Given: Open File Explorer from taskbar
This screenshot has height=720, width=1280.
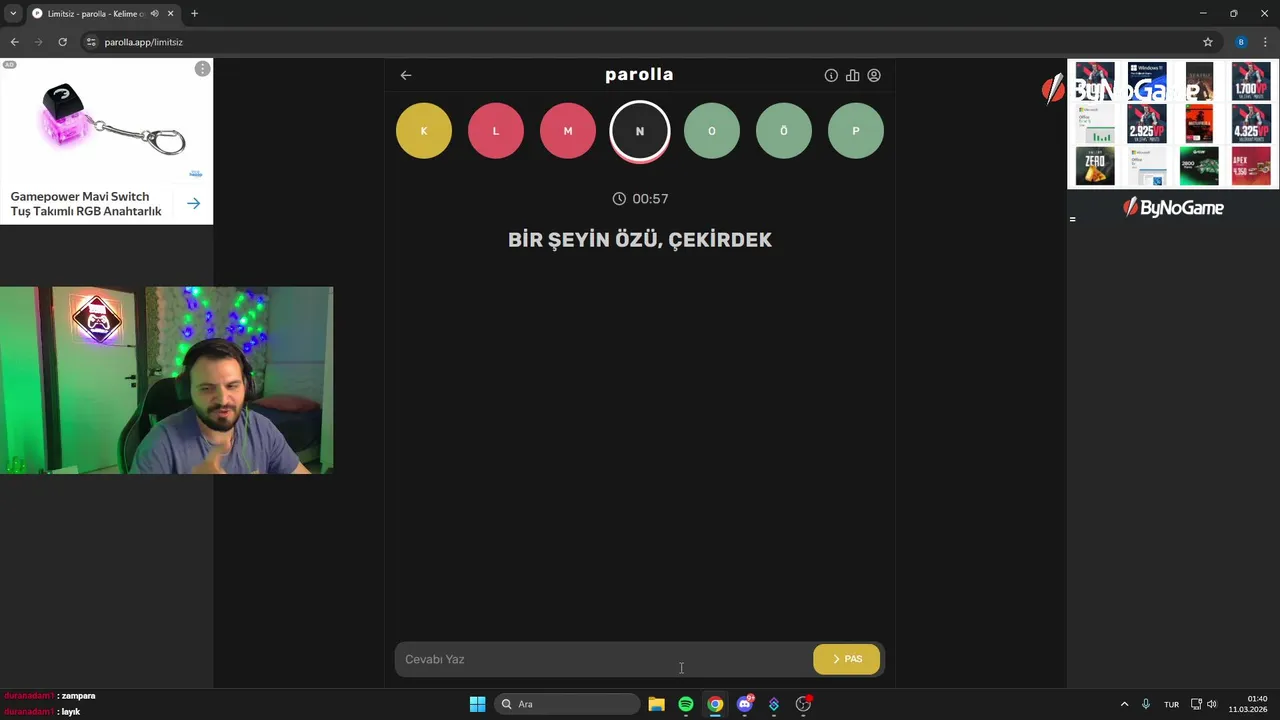Looking at the screenshot, I should pos(656,704).
